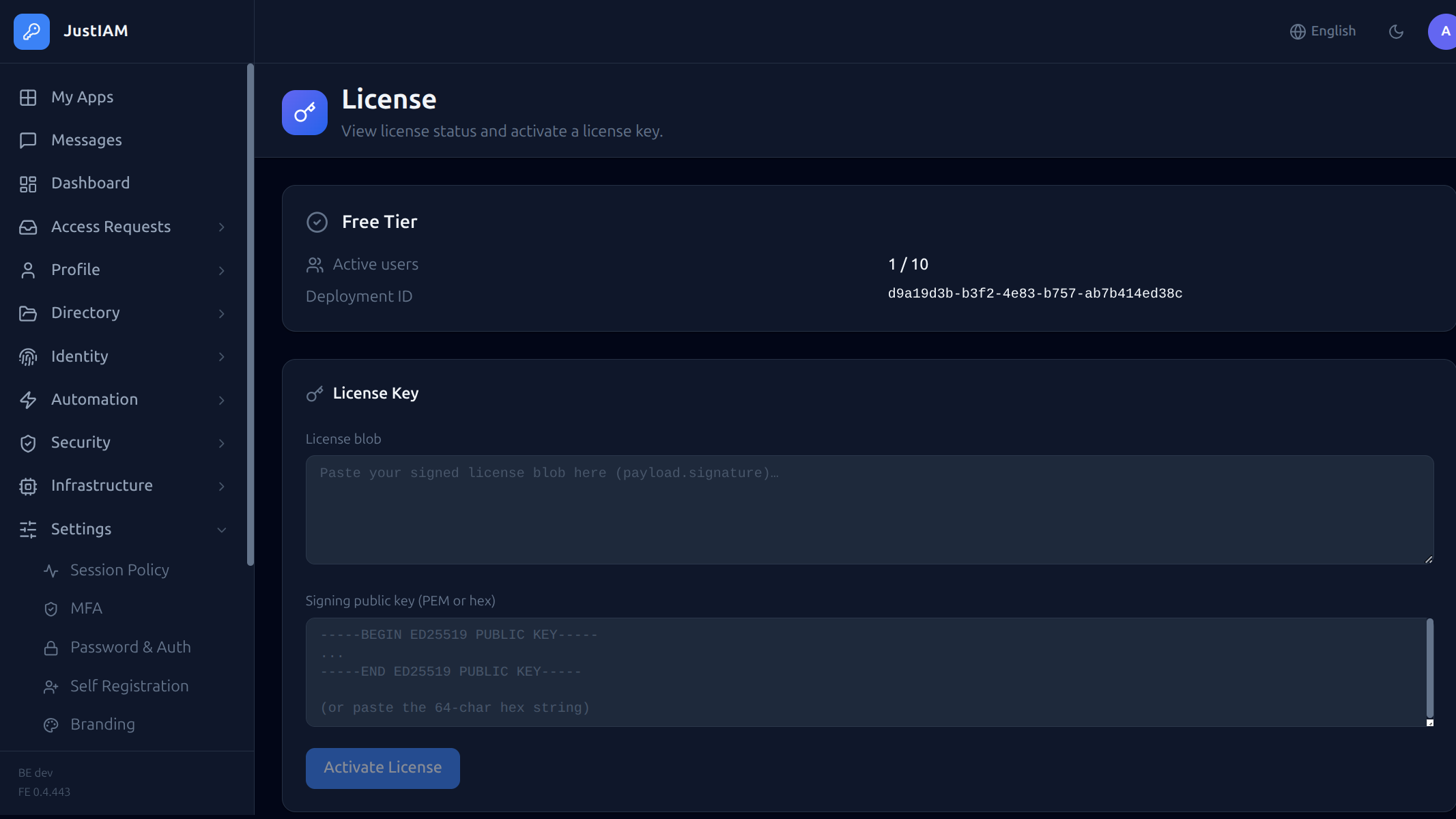Click the Settings sliders icon
The image size is (1456, 819).
pyautogui.click(x=28, y=530)
